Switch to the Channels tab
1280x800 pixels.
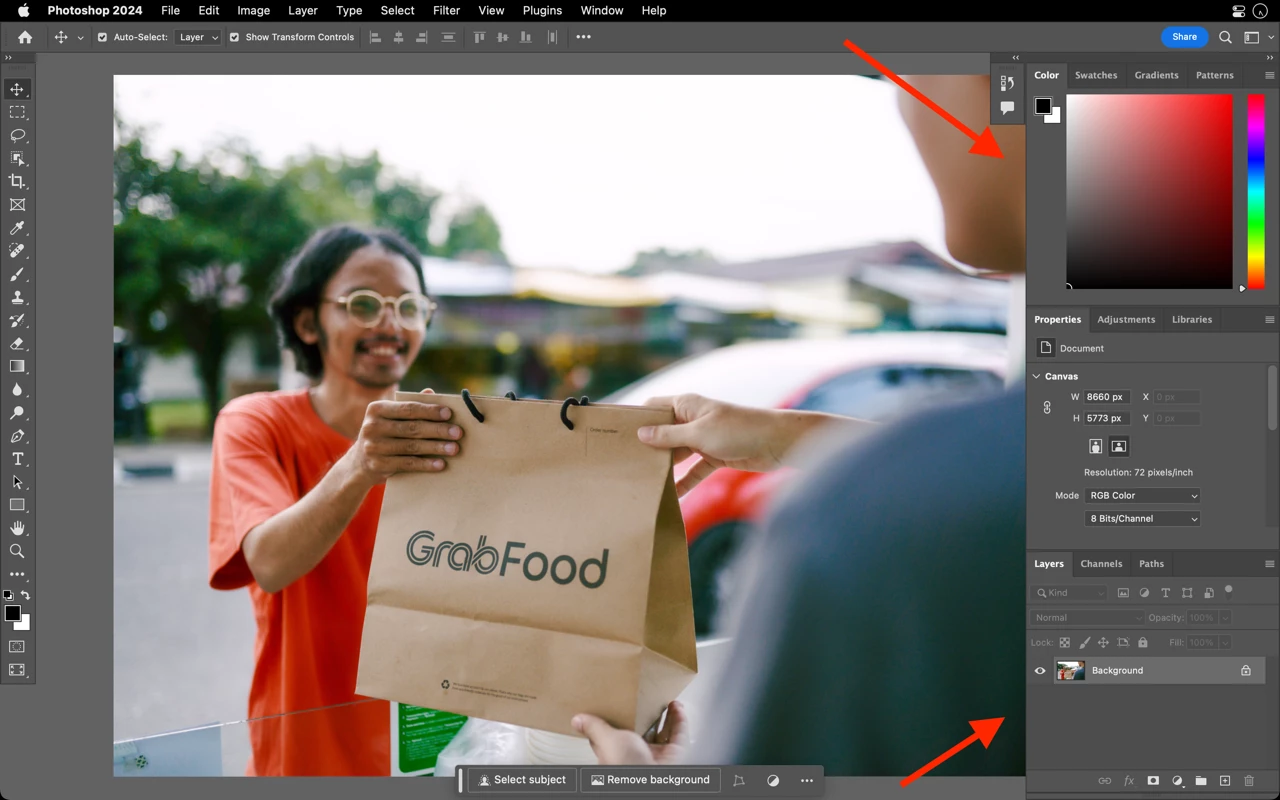pos(1101,564)
